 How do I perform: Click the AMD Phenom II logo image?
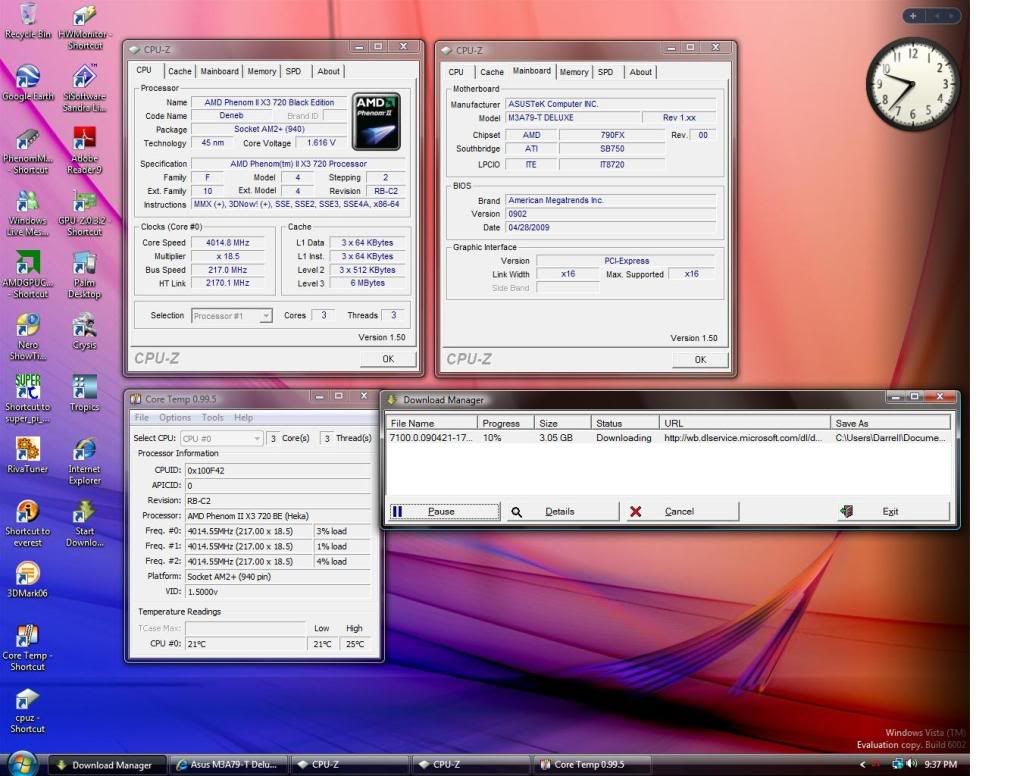376,121
